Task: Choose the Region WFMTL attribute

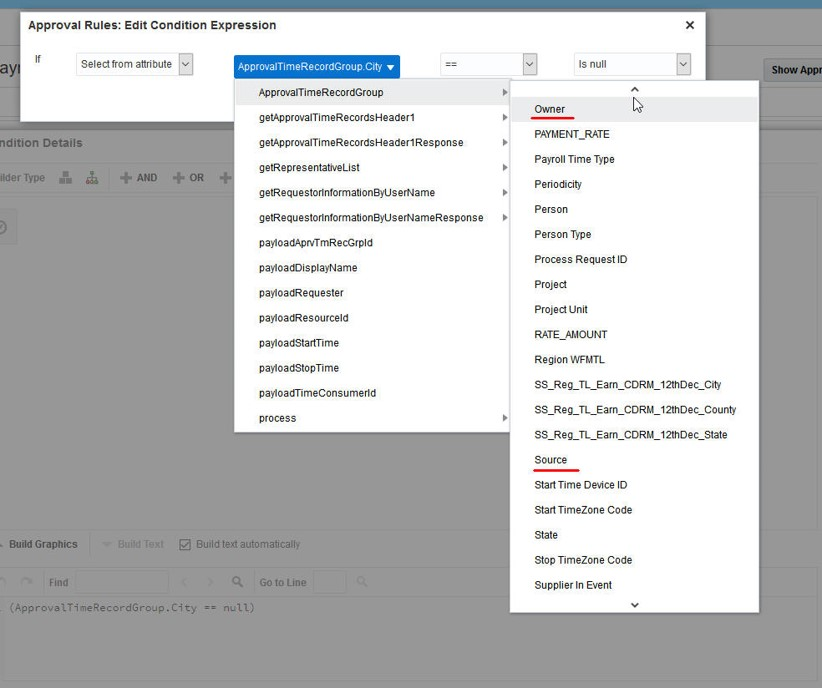Action: point(634,360)
